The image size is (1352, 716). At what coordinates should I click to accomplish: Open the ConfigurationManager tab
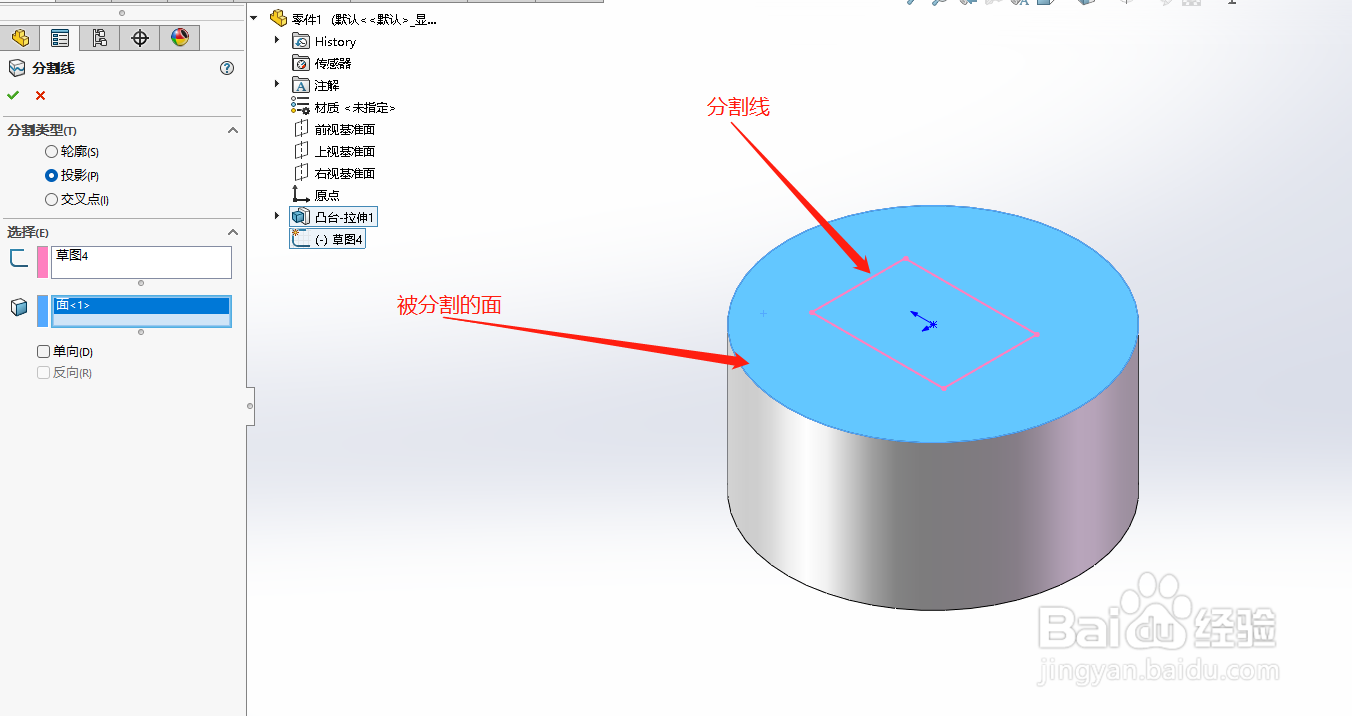point(100,38)
